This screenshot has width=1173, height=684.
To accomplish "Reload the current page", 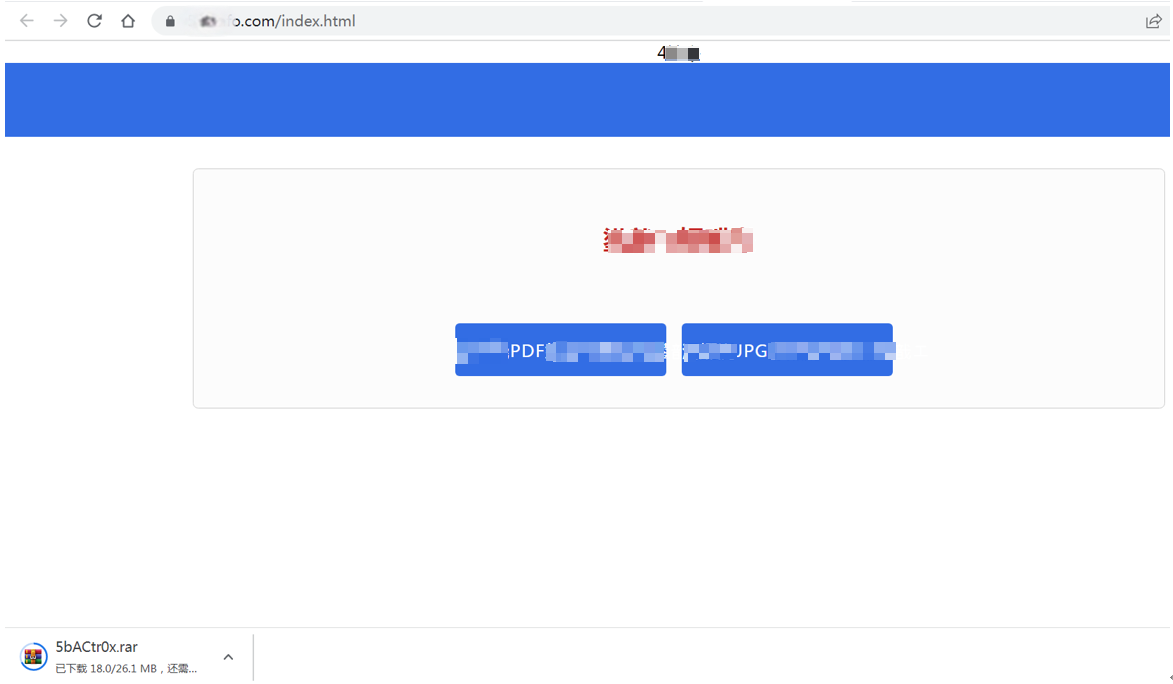I will point(94,21).
